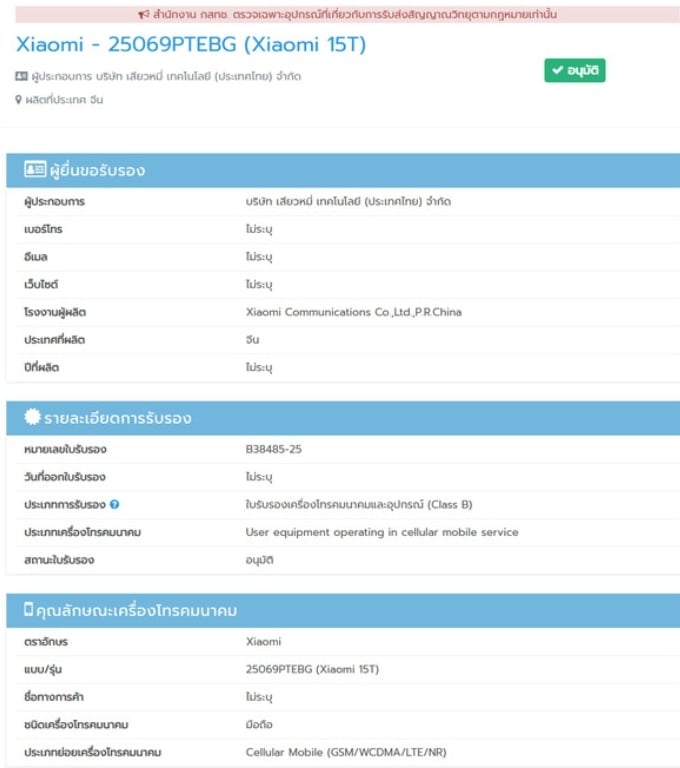
Task: Click the ใบรับรองเครื่องโทรคมนาคมและอุปกรณ์ (Class B) value
Action: pyautogui.click(x=359, y=504)
